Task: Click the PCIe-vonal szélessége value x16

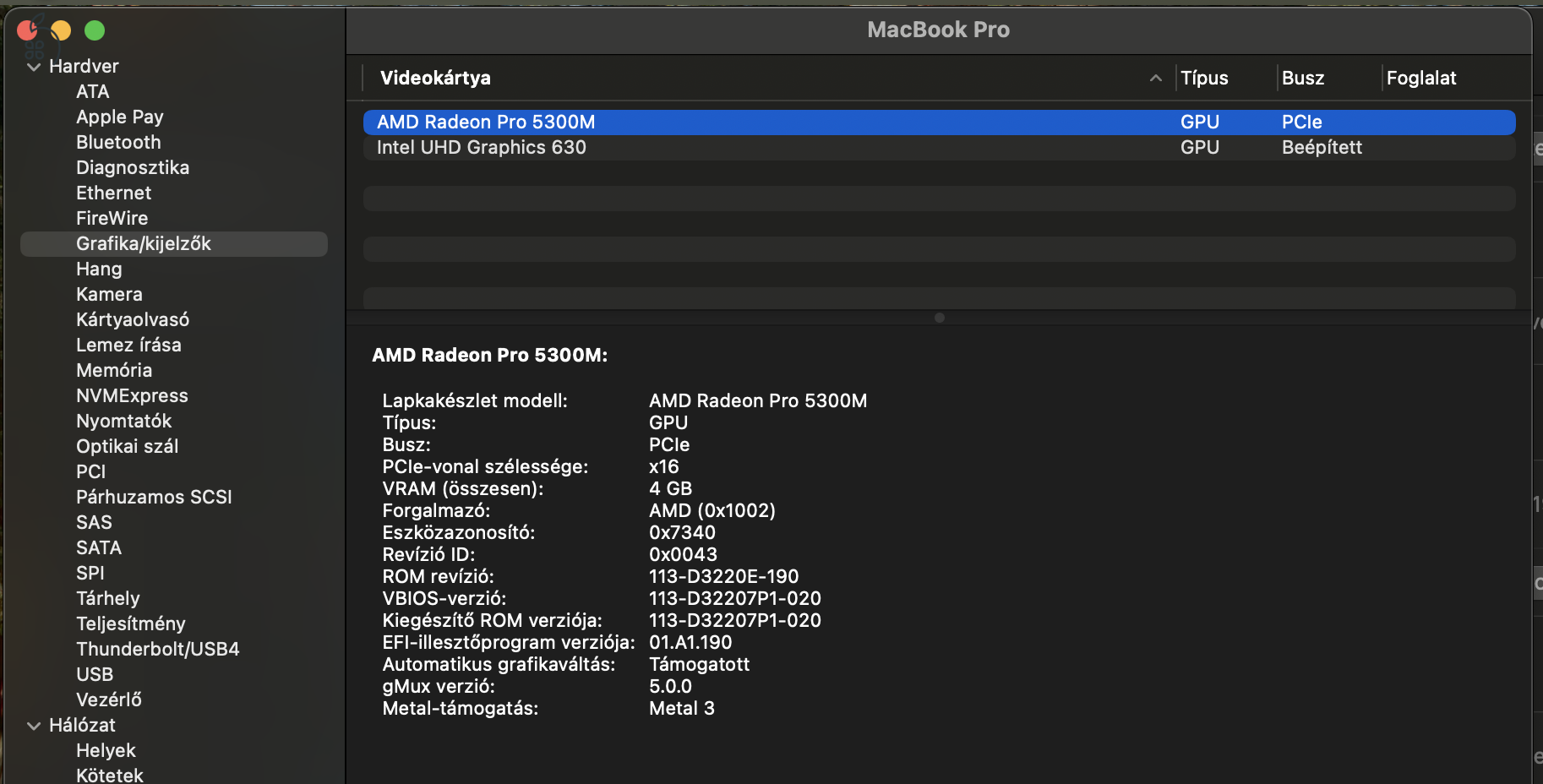Action: point(664,466)
